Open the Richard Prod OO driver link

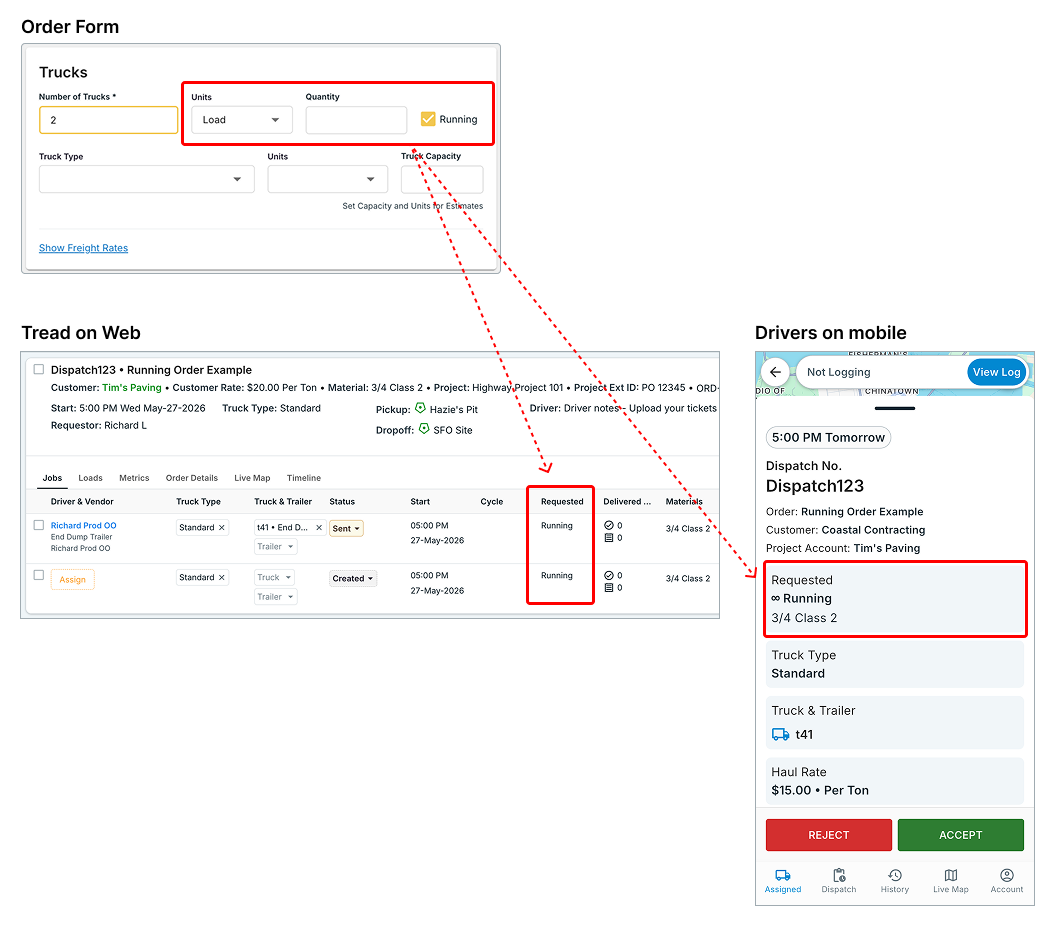[83, 526]
